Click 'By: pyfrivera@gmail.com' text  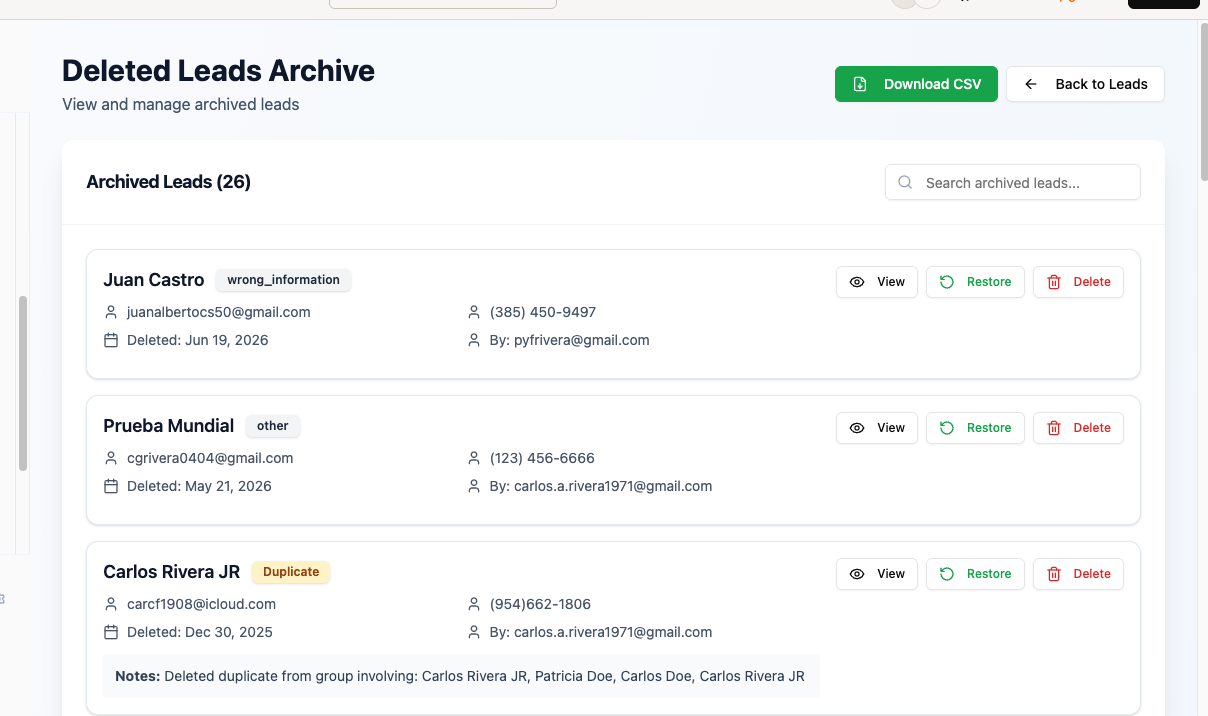coord(570,340)
